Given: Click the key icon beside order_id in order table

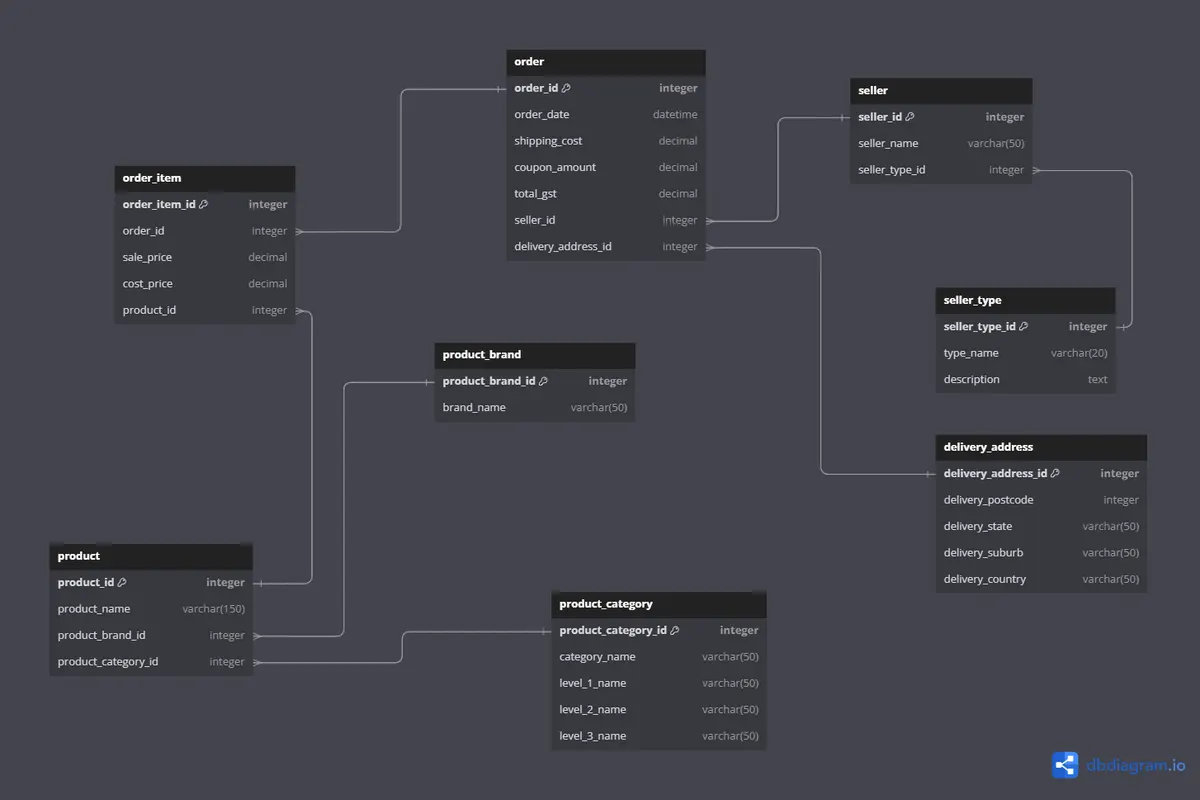Looking at the screenshot, I should click(566, 88).
